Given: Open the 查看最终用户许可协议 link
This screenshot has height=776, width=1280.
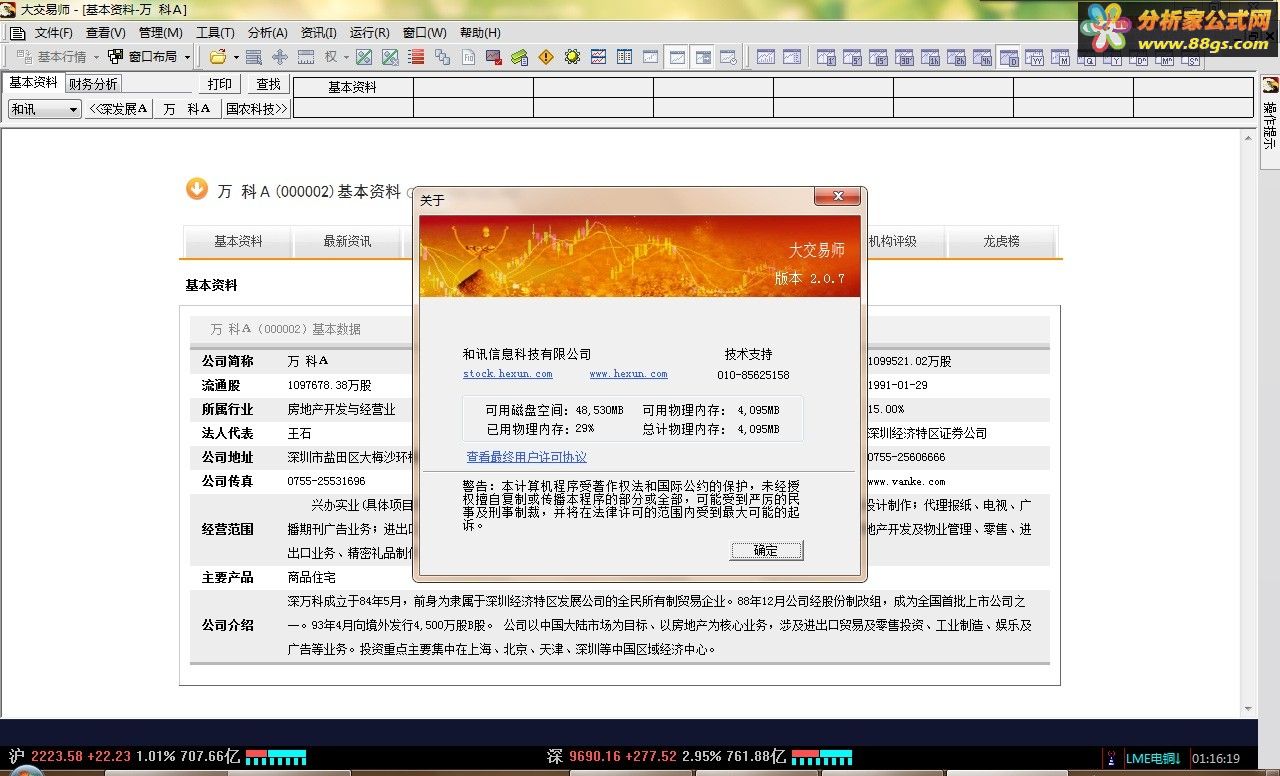Looking at the screenshot, I should (526, 457).
